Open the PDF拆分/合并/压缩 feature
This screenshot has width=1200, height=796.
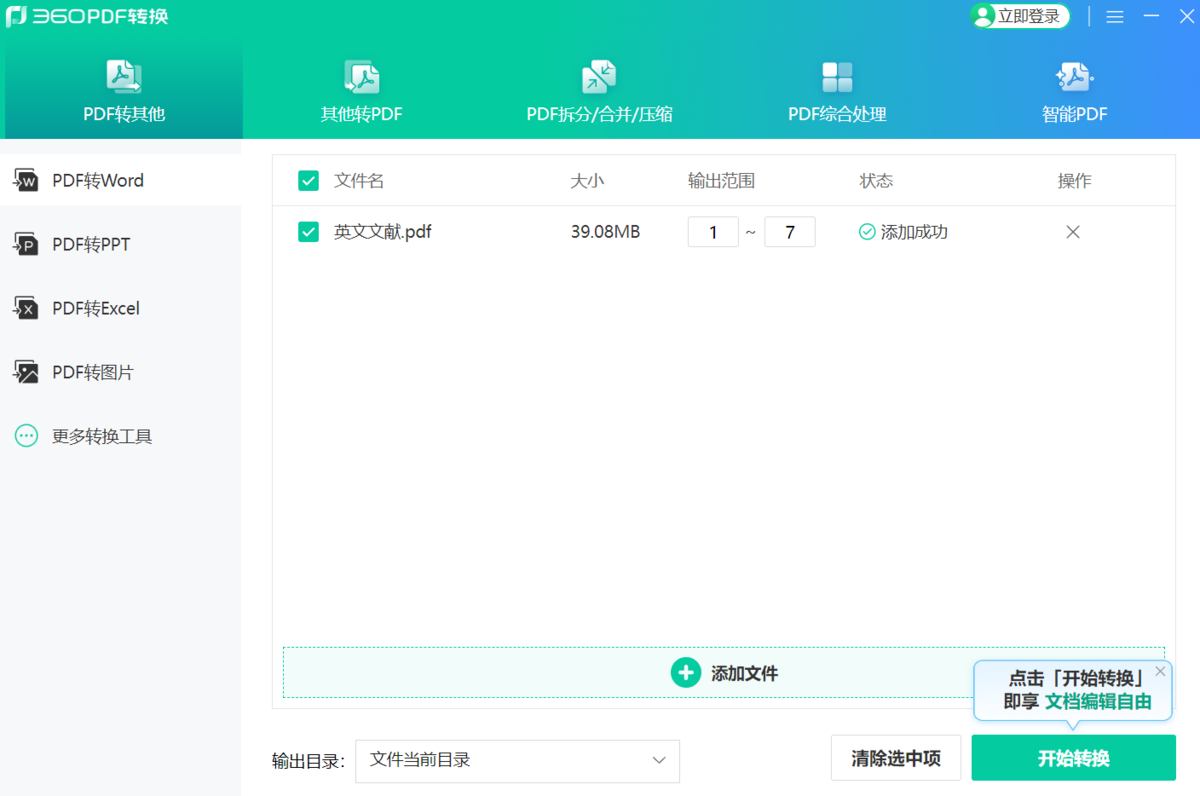coord(599,90)
